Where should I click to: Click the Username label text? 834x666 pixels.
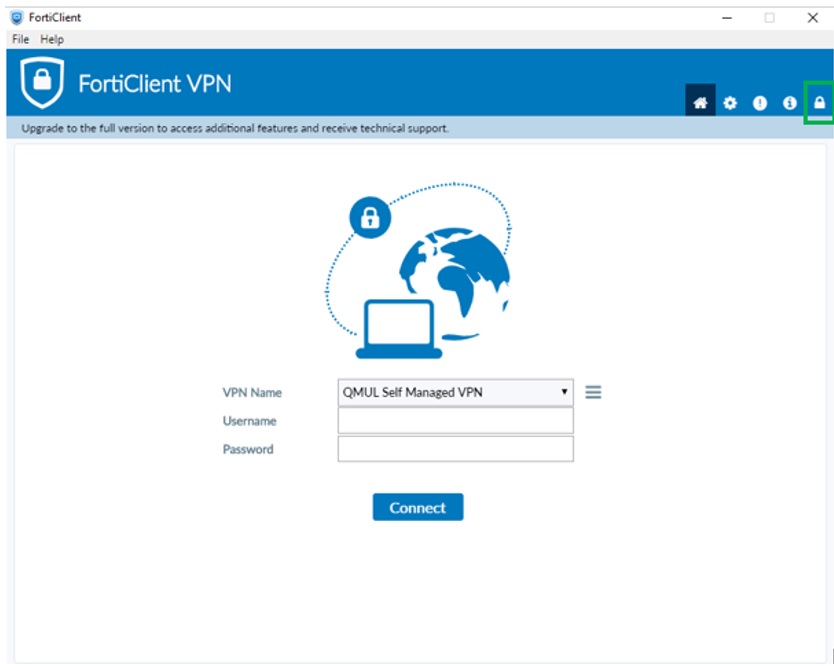249,421
